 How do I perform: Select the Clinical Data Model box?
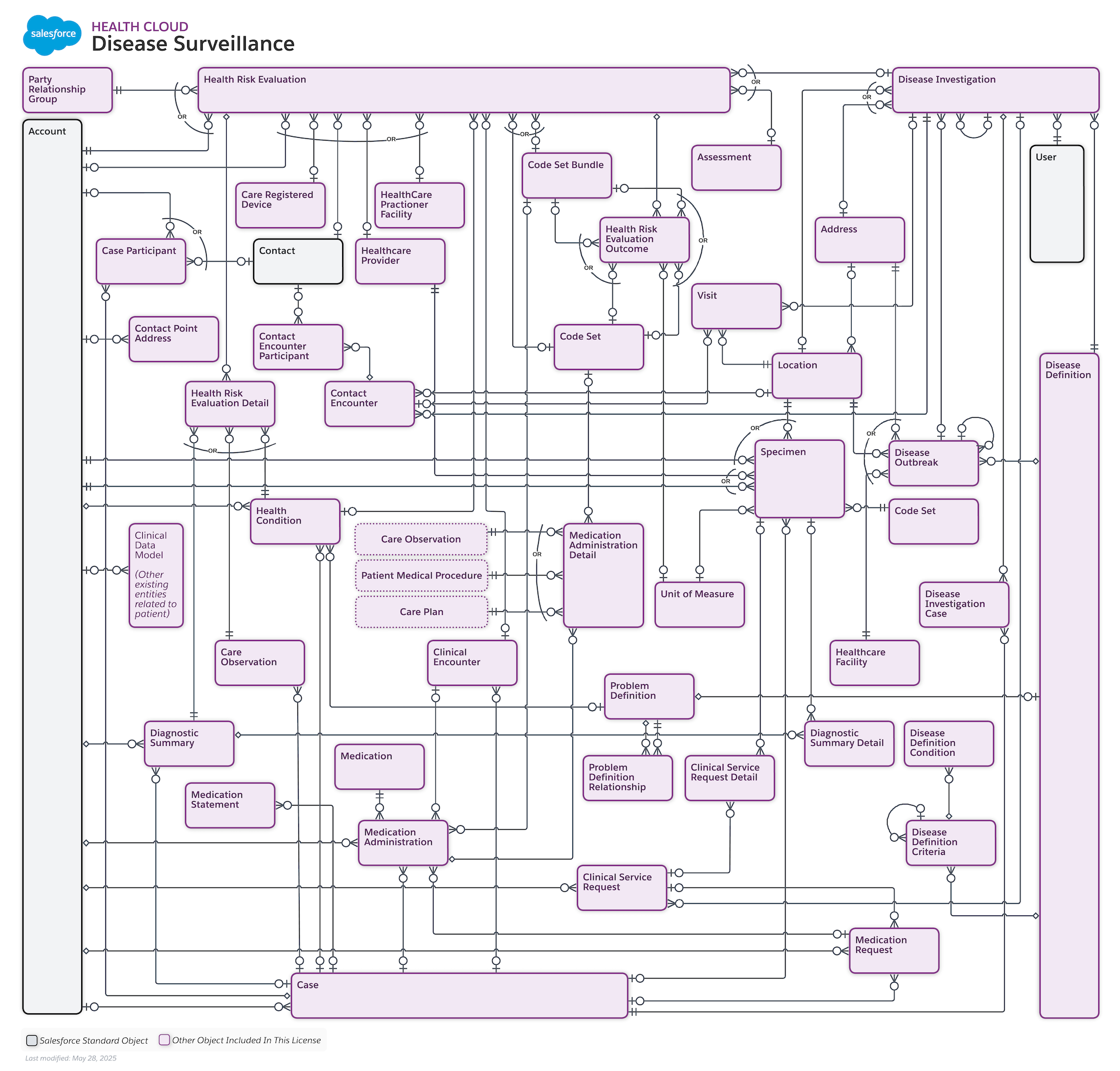click(x=156, y=576)
